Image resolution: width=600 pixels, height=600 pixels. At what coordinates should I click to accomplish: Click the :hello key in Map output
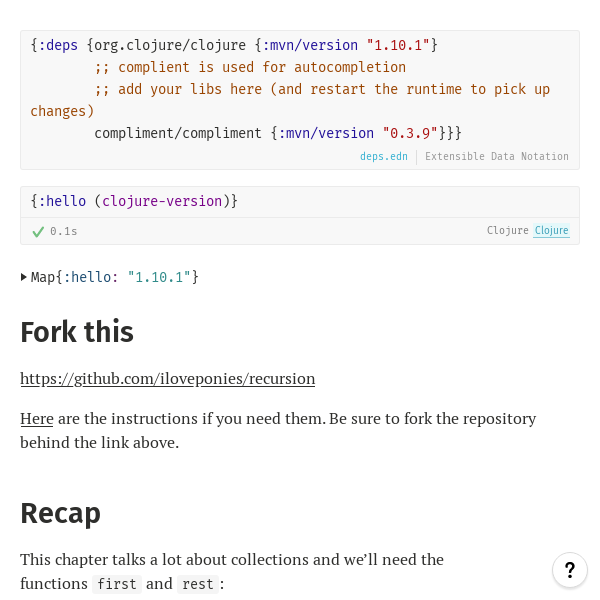tap(92, 277)
